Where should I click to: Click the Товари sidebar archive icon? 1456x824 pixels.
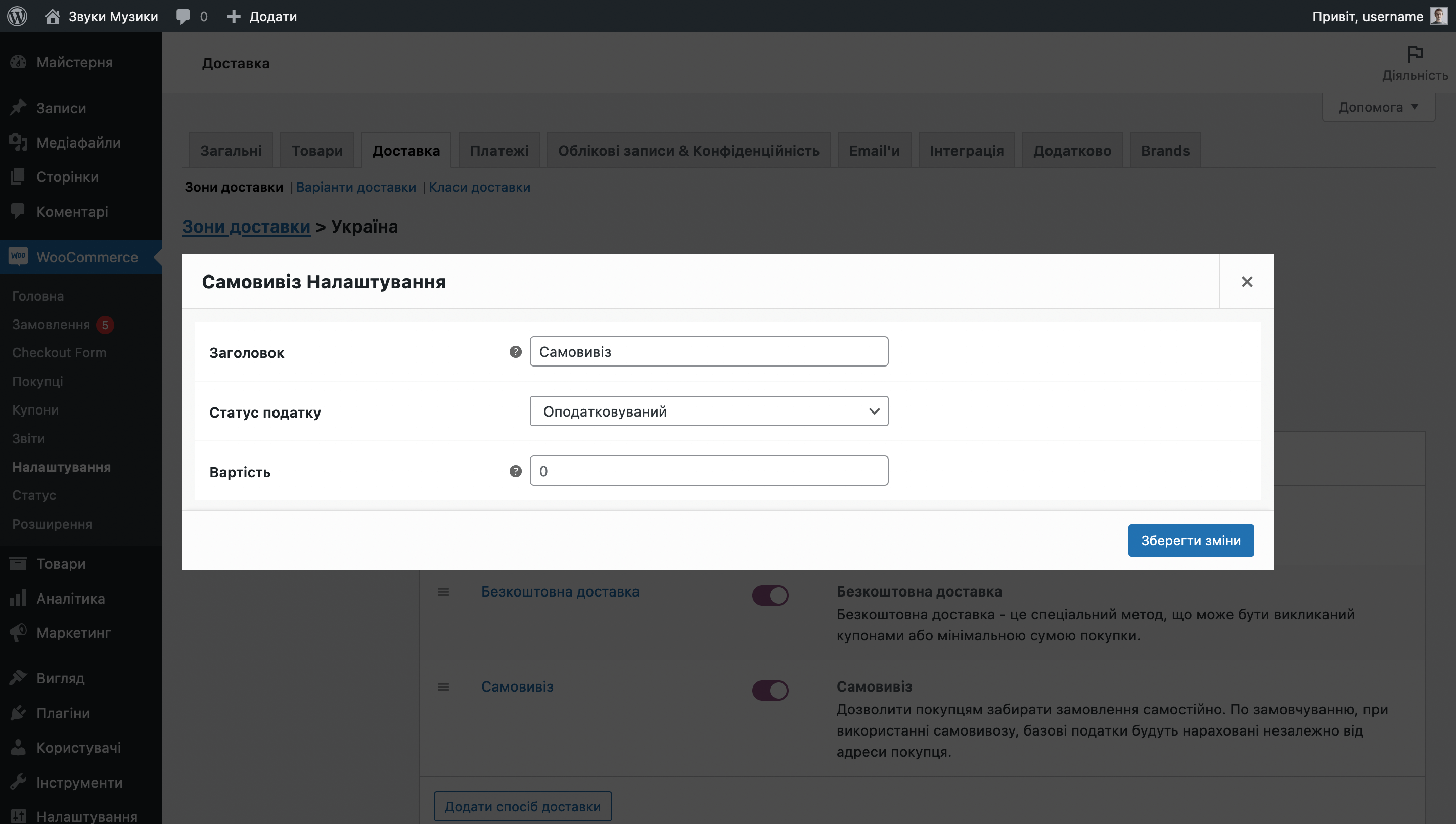click(x=18, y=563)
